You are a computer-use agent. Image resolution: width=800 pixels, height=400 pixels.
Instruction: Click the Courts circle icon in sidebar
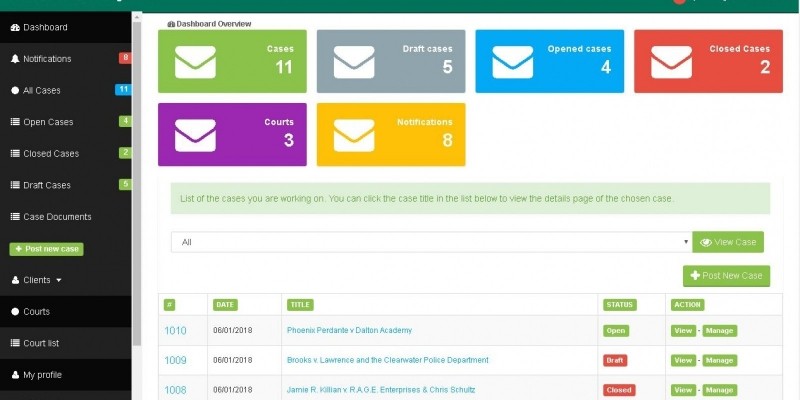pyautogui.click(x=15, y=312)
